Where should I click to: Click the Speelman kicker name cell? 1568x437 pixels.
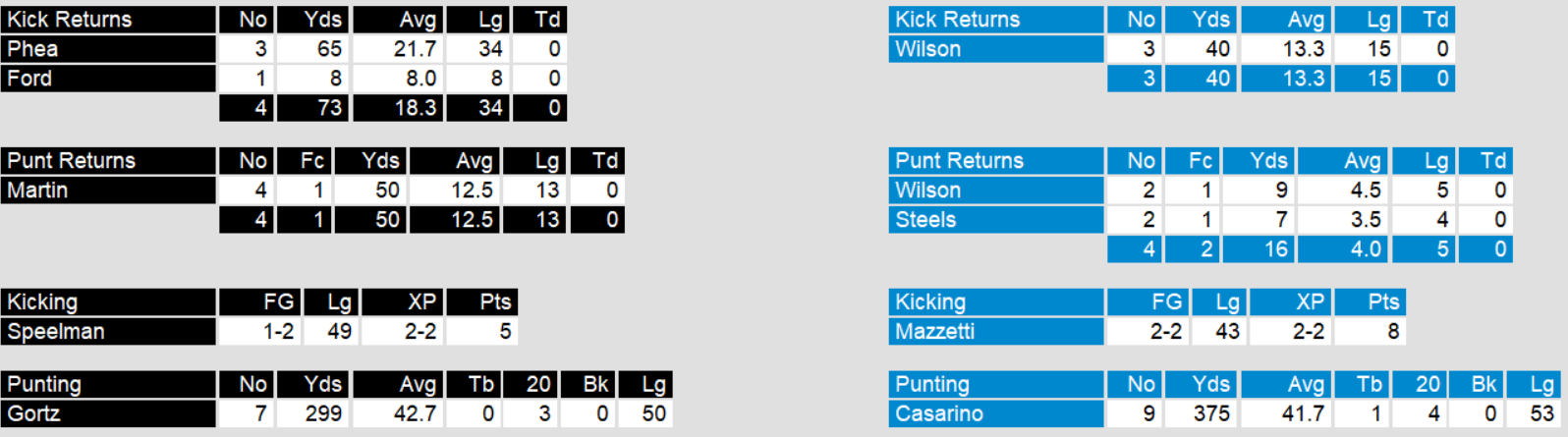[x=108, y=332]
